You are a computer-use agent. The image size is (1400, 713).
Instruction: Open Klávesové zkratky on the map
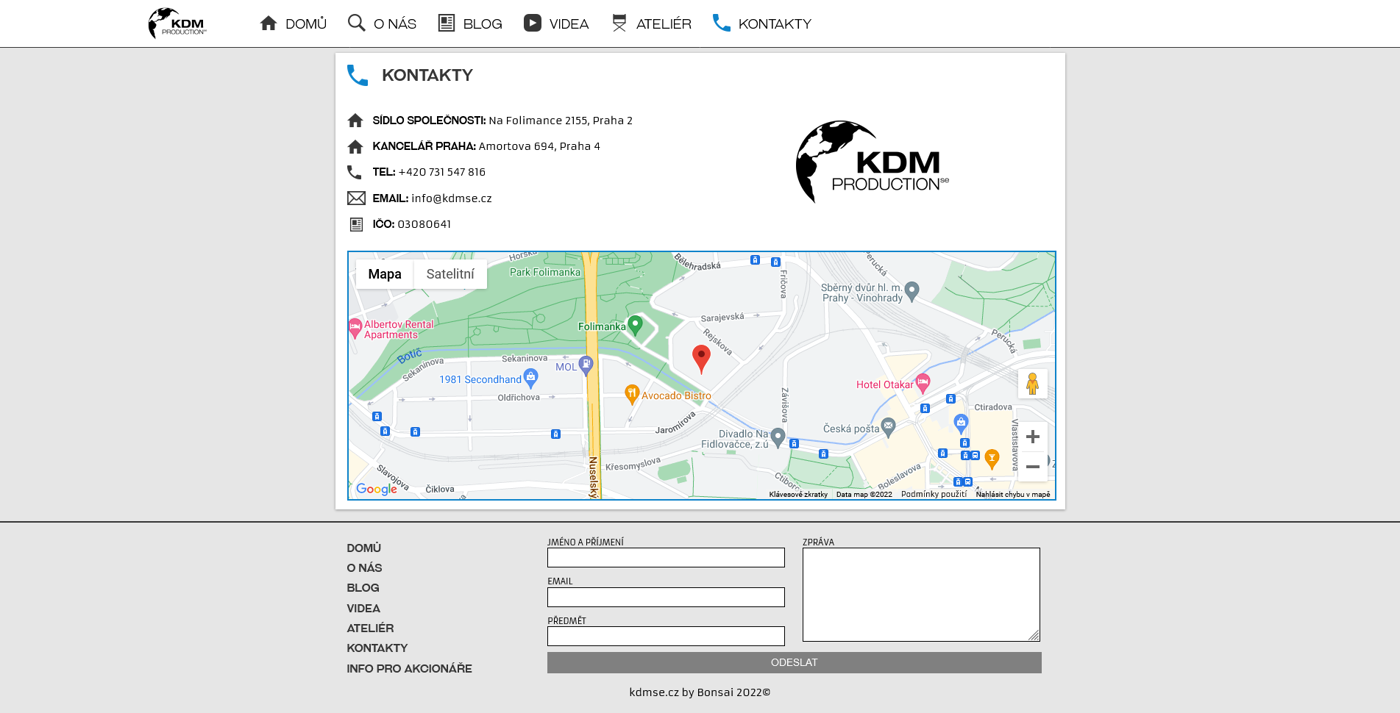798,494
